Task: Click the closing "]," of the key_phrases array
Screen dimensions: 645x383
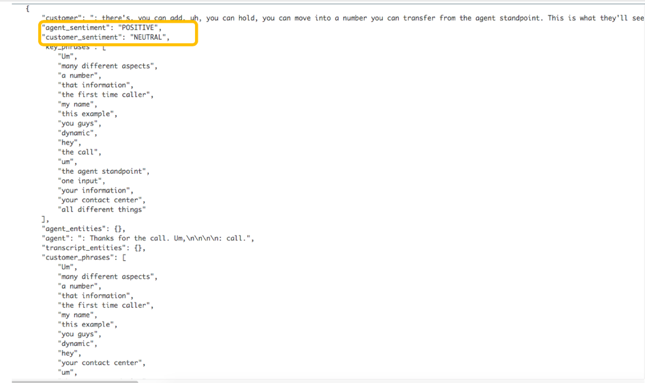Action: (45, 219)
